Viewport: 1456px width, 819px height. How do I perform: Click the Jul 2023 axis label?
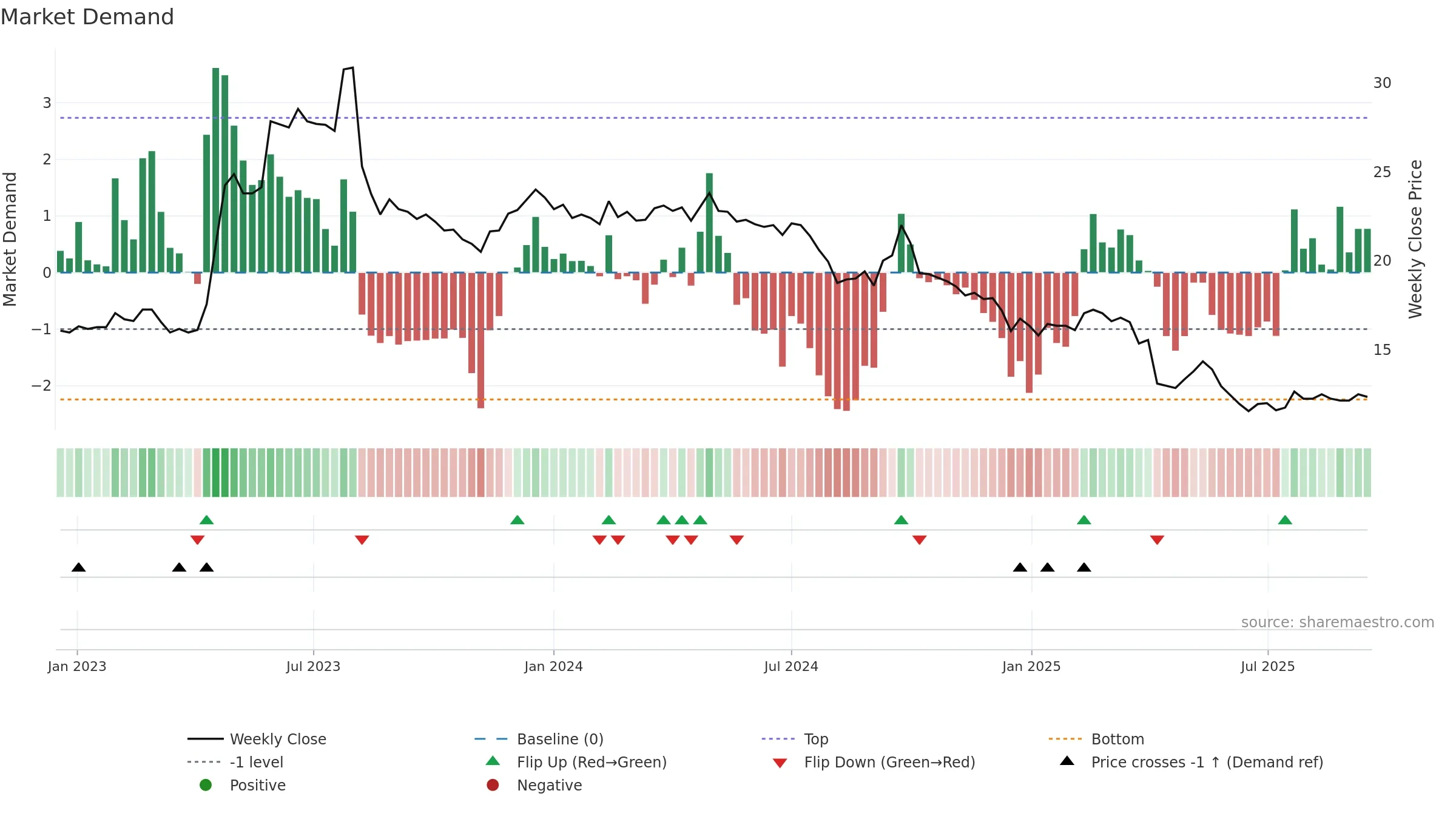[313, 667]
